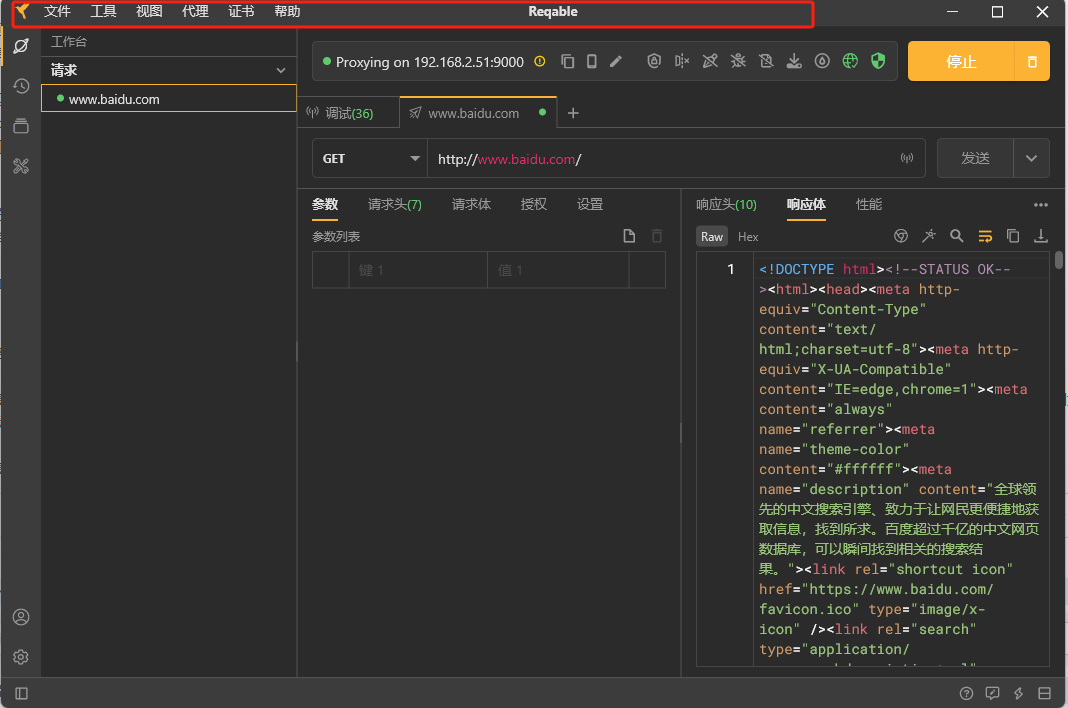Viewport: 1068px width, 708px height.
Task: Open the 视图 menu
Action: coord(149,12)
